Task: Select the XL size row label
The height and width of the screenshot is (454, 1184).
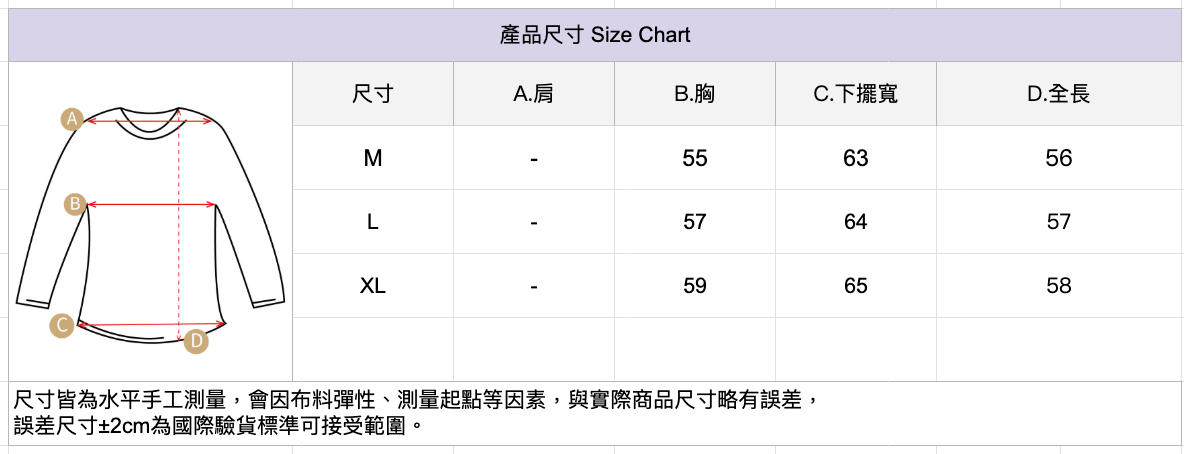Action: (x=373, y=286)
